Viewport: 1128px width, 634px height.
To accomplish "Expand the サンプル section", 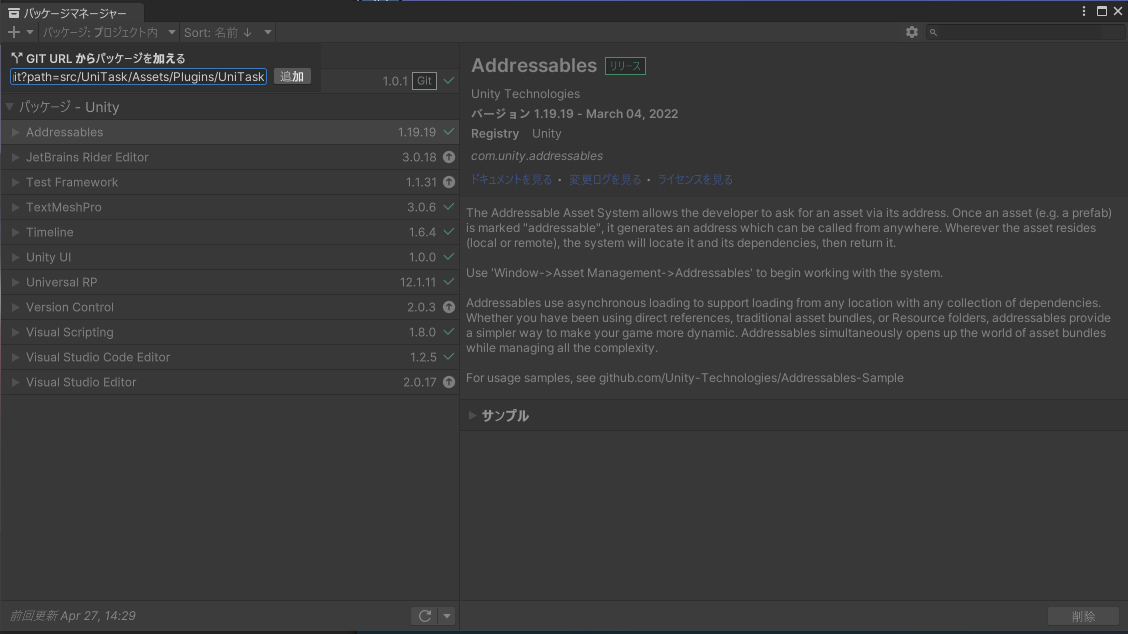I will click(x=472, y=415).
